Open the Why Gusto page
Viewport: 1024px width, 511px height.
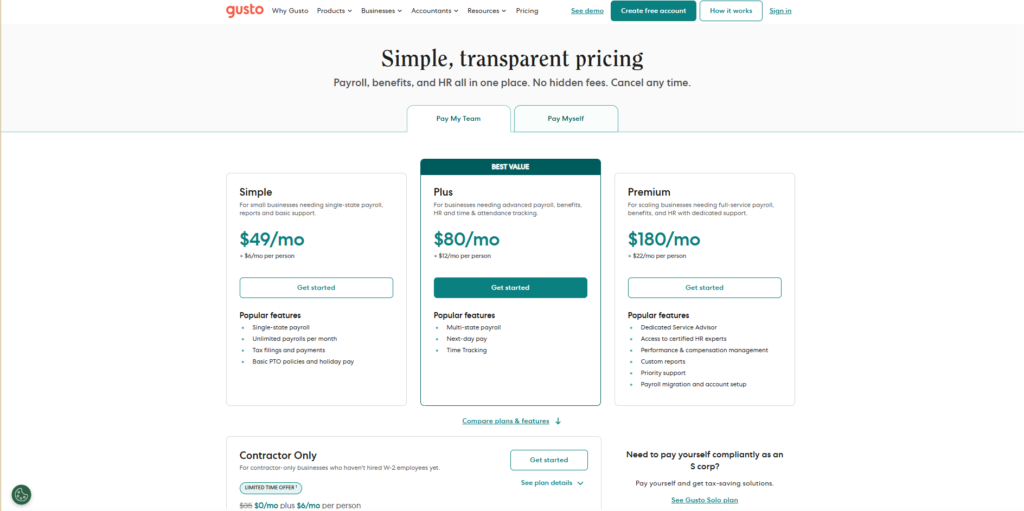[290, 11]
